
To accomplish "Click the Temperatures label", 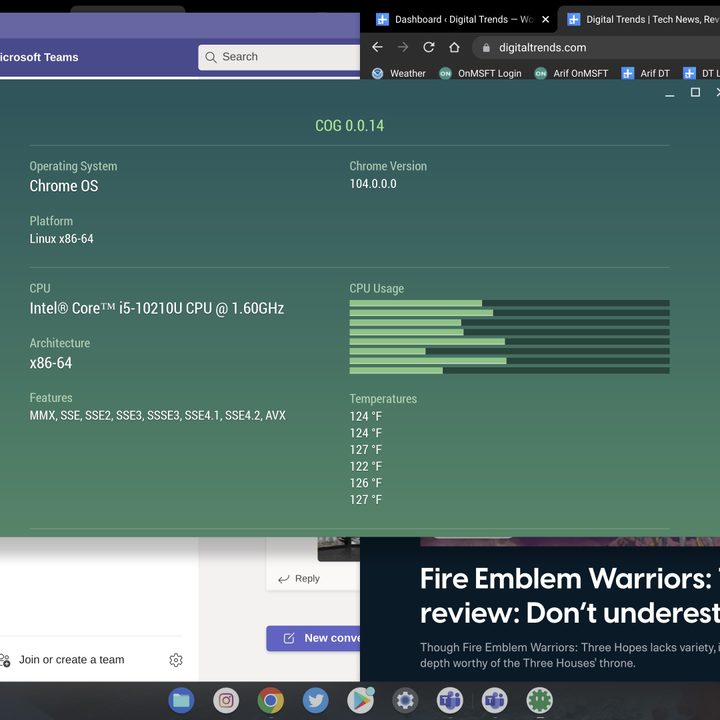I will (383, 399).
